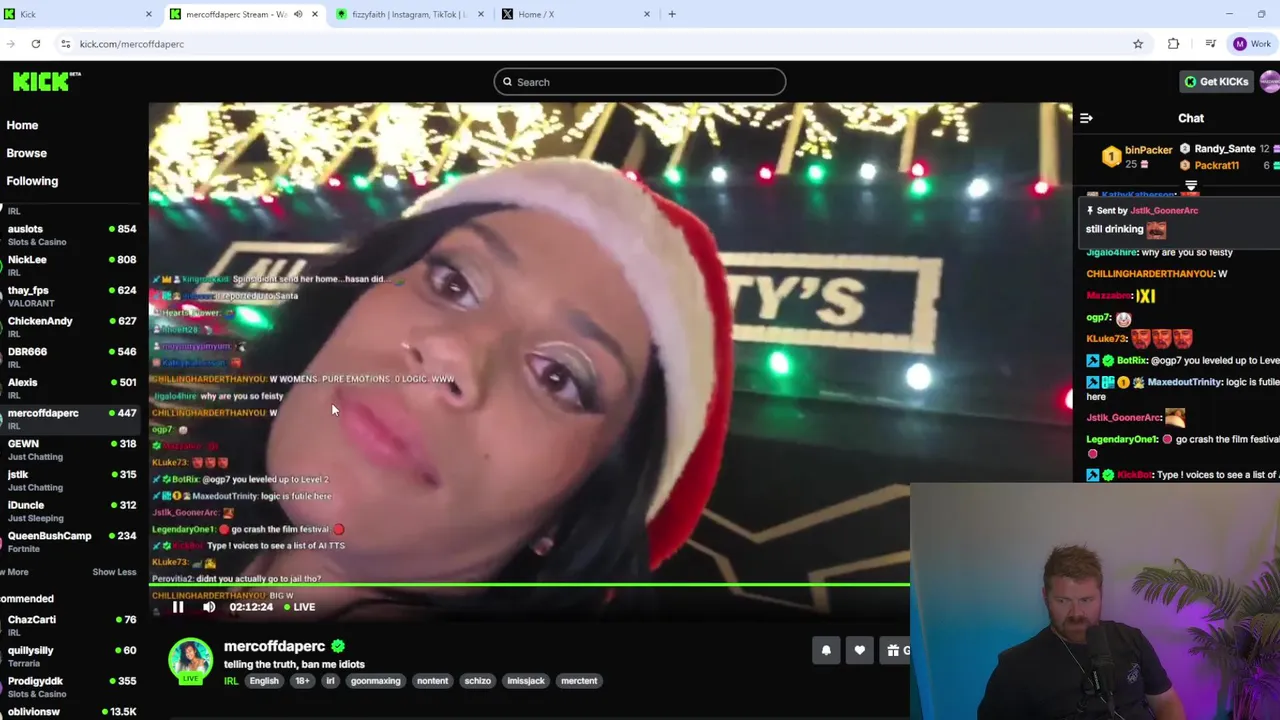The image size is (1280, 720).
Task: Open auslots channel in sidebar
Action: coord(70,235)
